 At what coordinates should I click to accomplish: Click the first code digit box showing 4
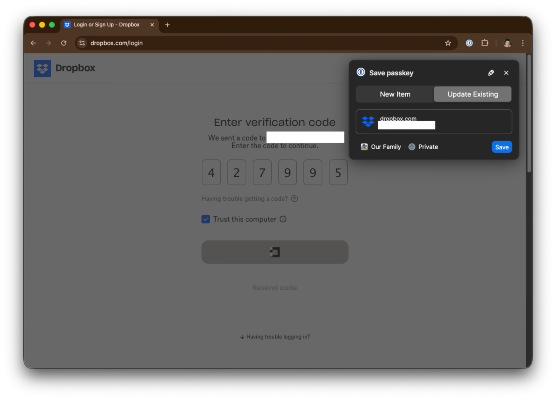coord(211,172)
